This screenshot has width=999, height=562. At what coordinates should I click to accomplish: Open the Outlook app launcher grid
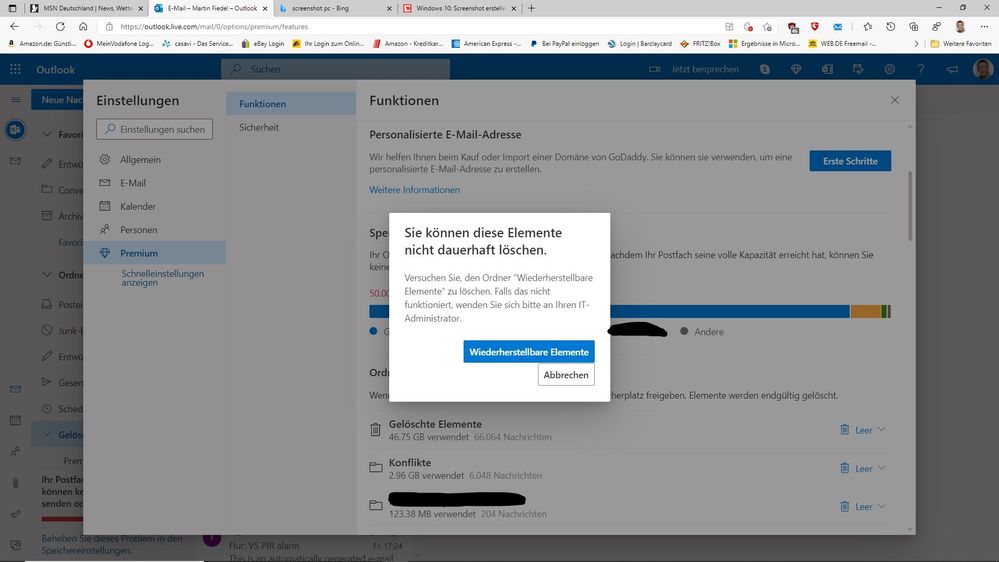(15, 69)
